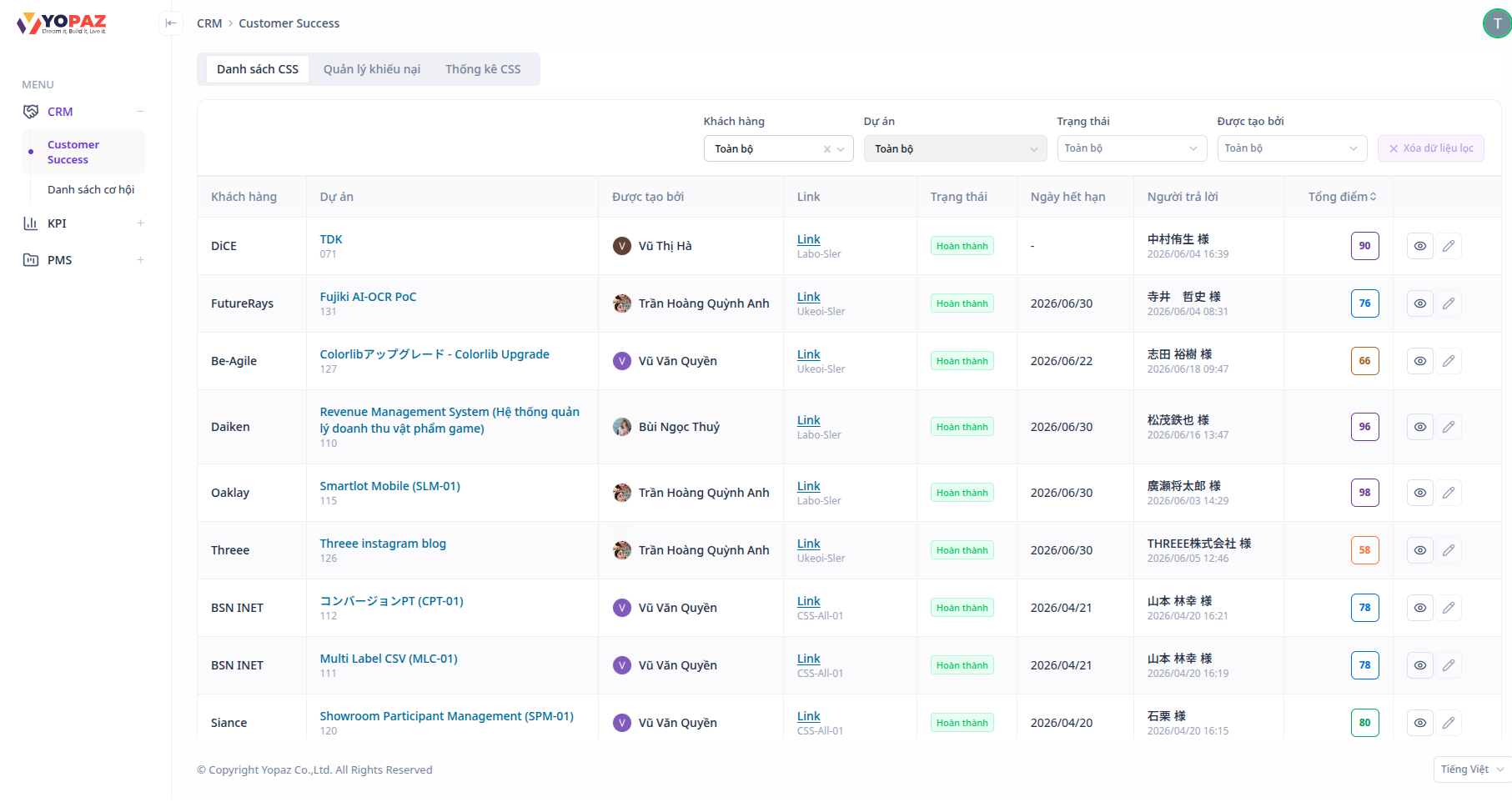Screen dimensions: 1512x802
Task: Open the Tiếng Việt language selector
Action: (x=1472, y=769)
